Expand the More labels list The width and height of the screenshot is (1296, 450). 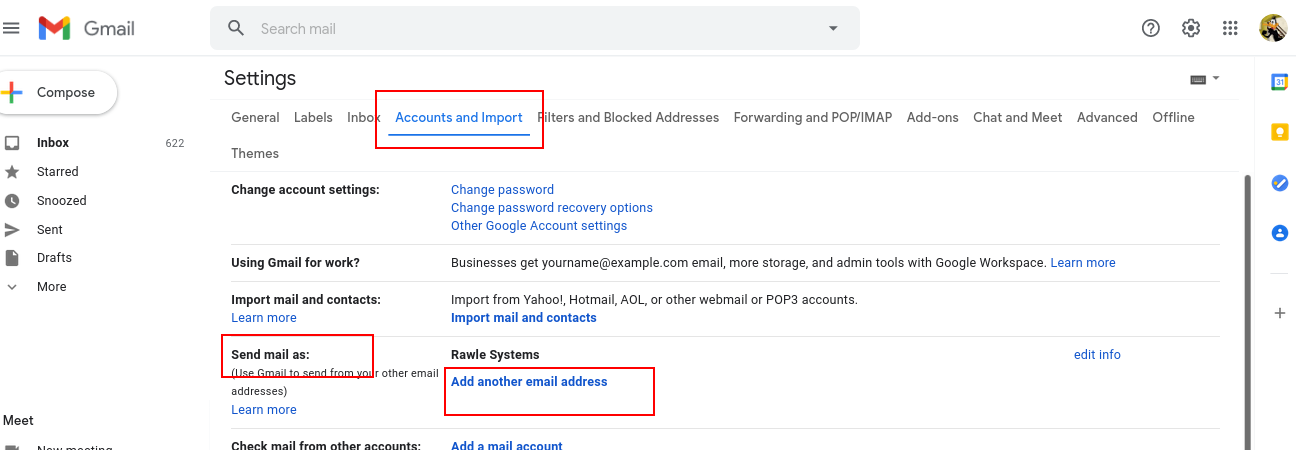coord(51,287)
